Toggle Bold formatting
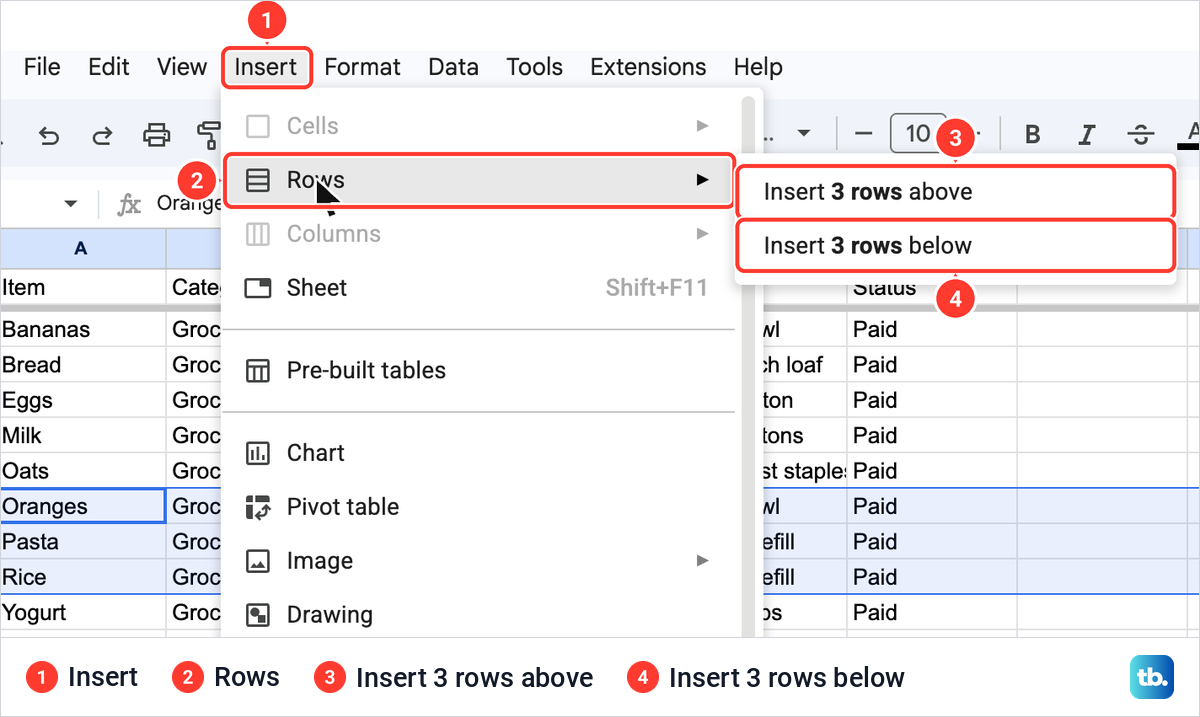The width and height of the screenshot is (1200, 717). point(1034,134)
